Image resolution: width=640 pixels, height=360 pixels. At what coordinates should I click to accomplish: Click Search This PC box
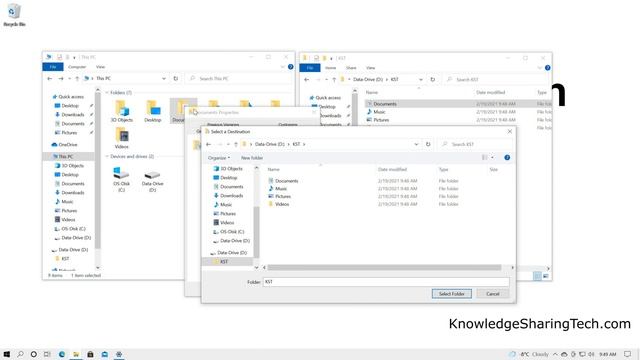[x=238, y=78]
